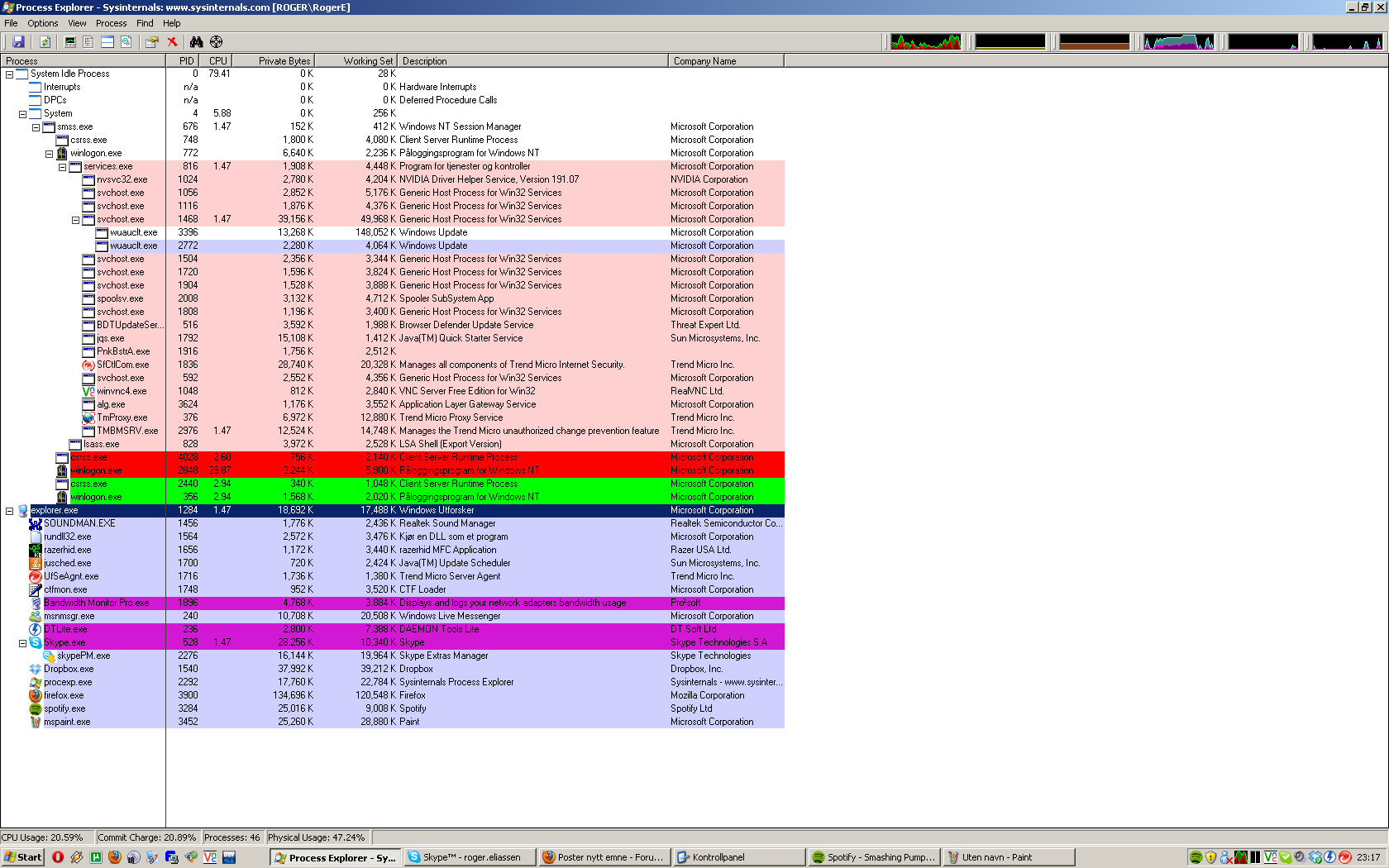Image resolution: width=1389 pixels, height=868 pixels.
Task: Click the red X Kill Process icon
Action: 173,42
